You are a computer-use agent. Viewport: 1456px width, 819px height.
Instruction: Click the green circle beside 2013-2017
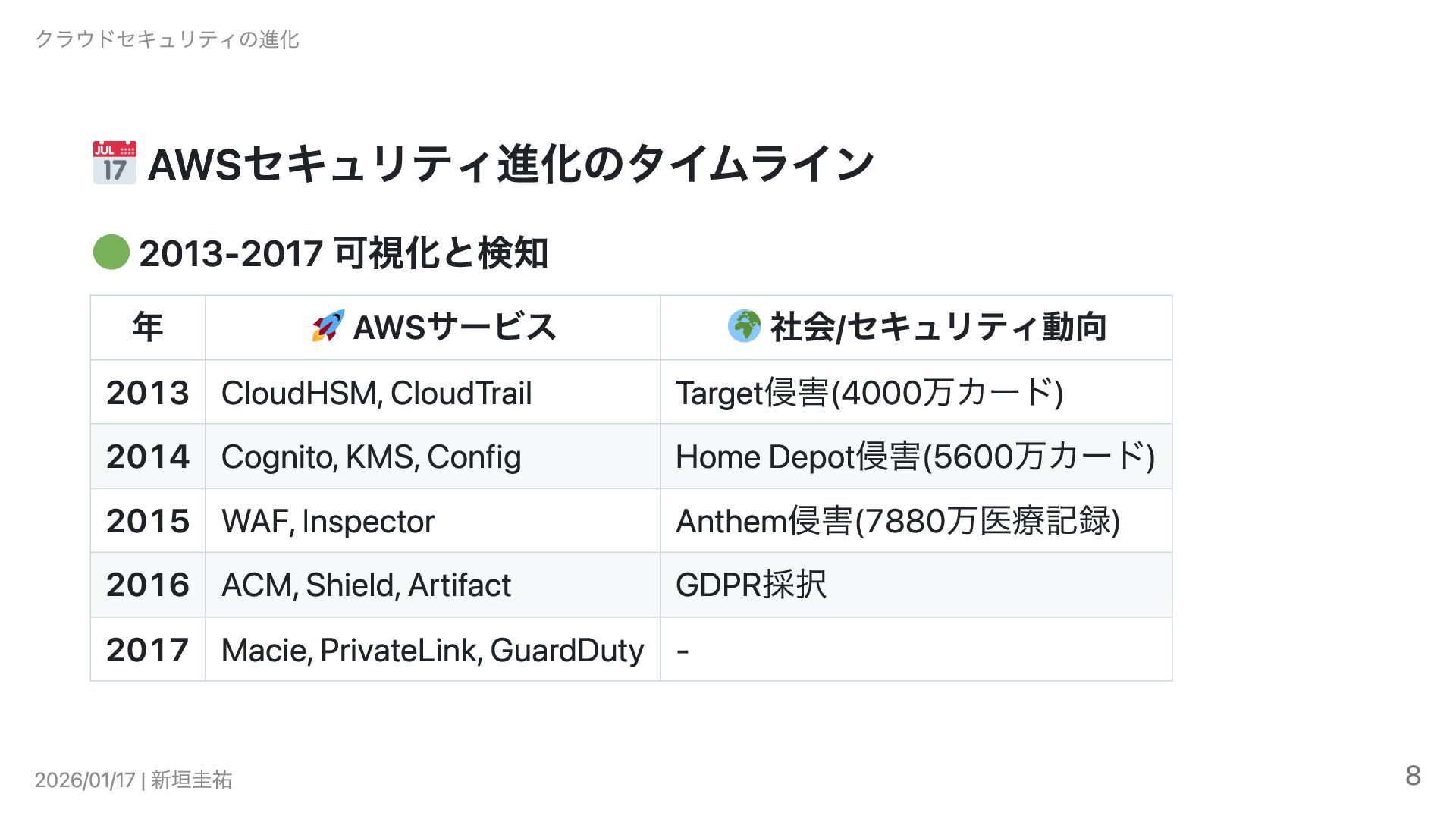click(x=111, y=253)
